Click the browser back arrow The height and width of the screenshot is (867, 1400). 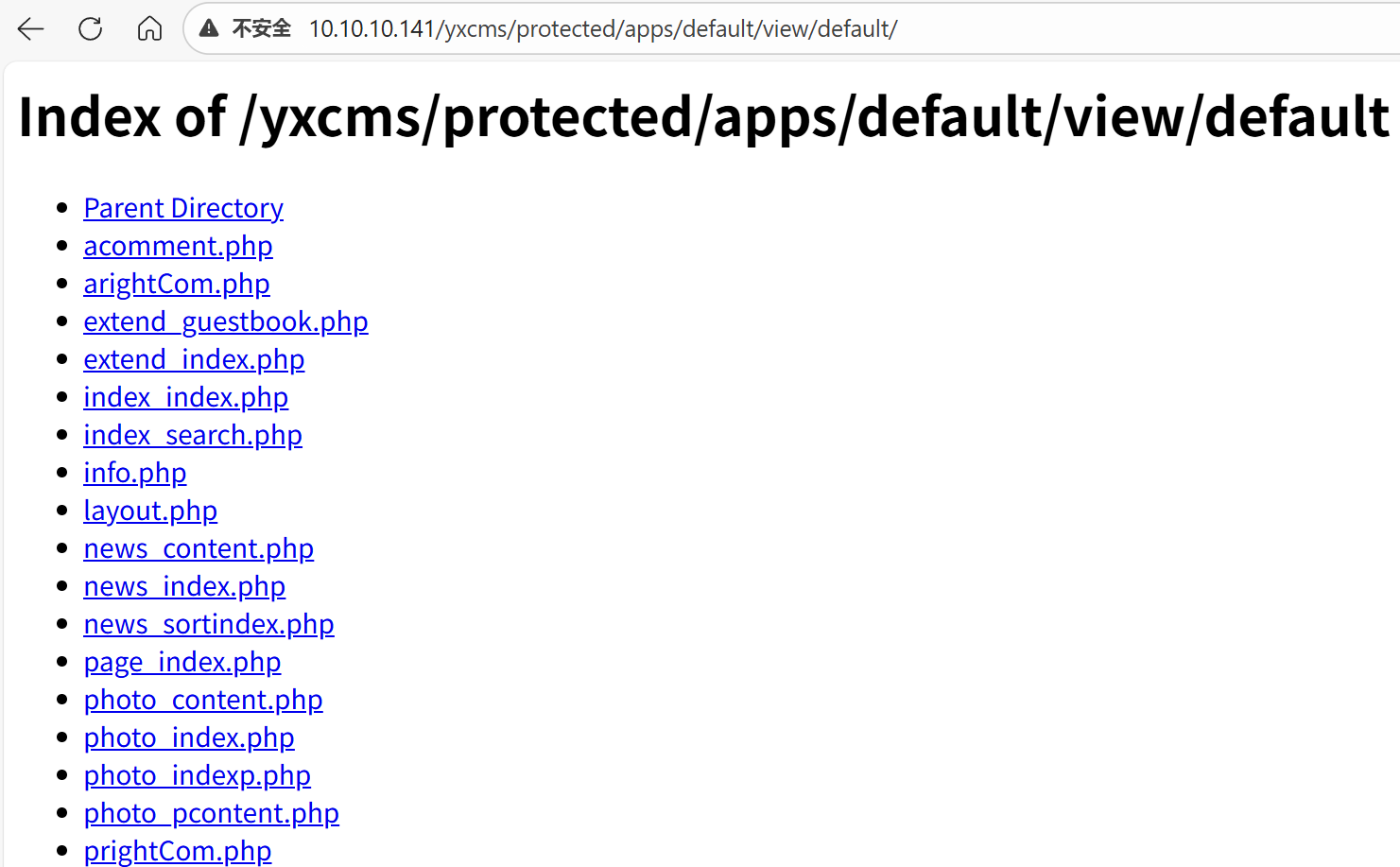coord(31,29)
